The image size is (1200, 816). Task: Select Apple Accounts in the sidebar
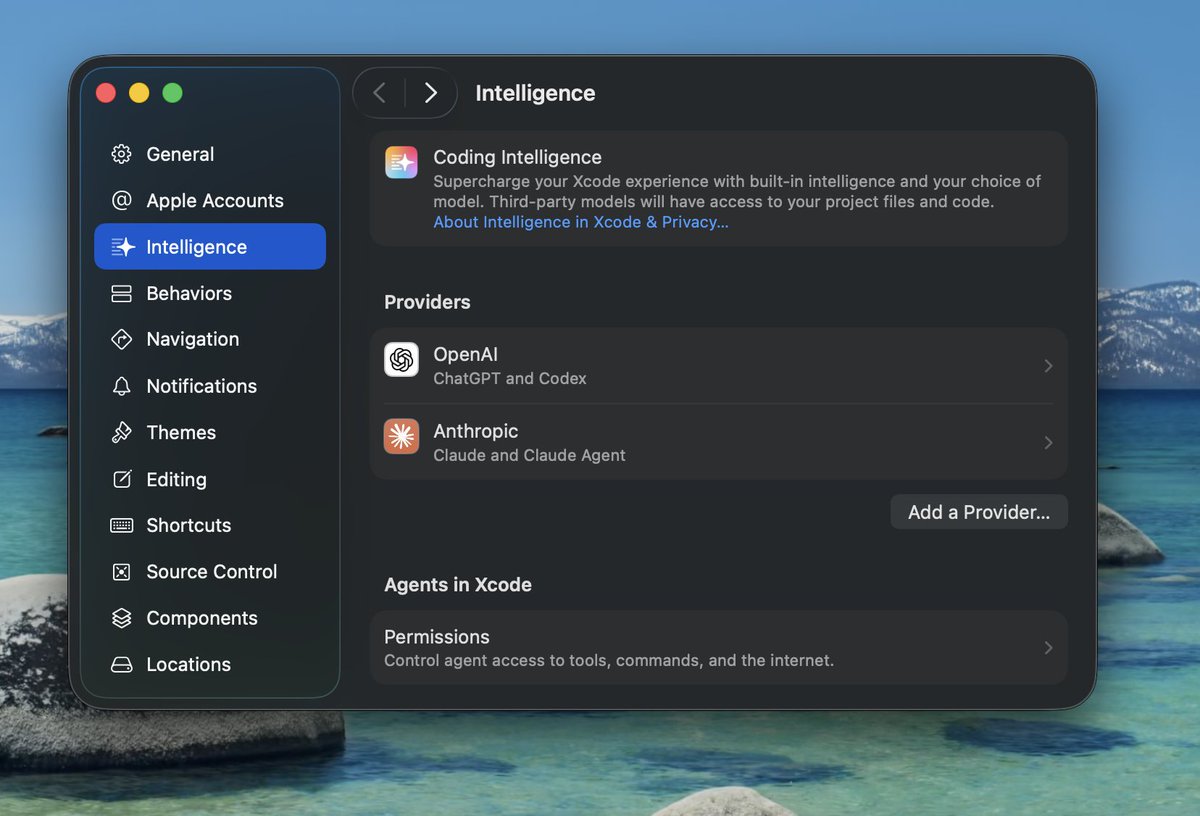click(x=210, y=200)
